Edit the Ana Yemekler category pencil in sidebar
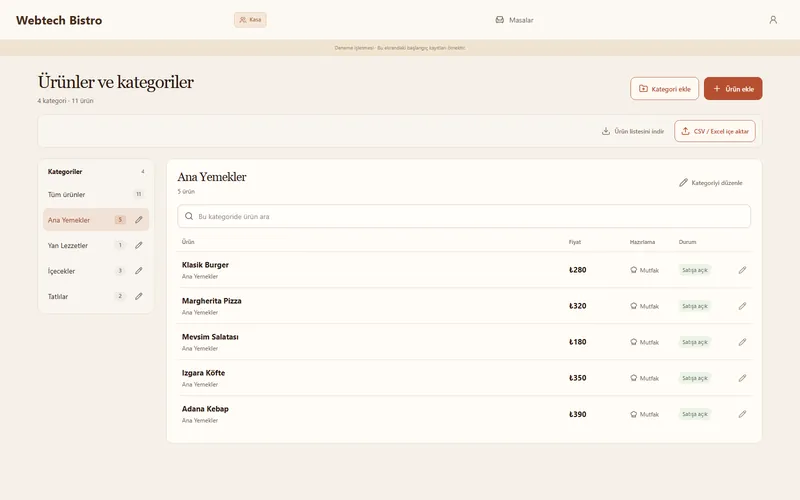The height and width of the screenshot is (500, 800). (139, 220)
